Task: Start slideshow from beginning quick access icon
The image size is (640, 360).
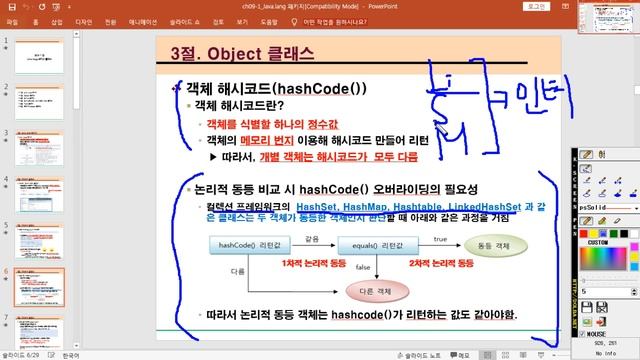Action: (56, 7)
